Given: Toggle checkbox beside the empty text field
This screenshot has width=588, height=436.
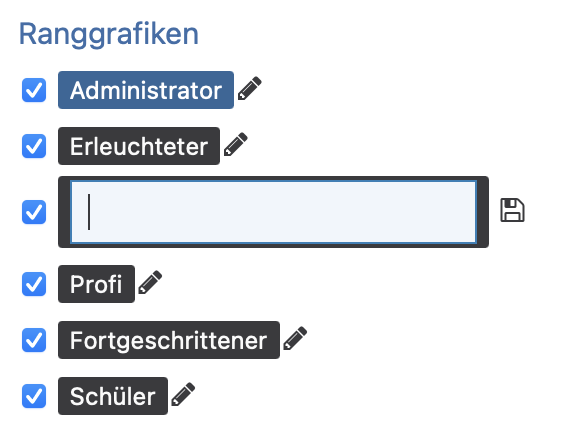Looking at the screenshot, I should coord(34,212).
